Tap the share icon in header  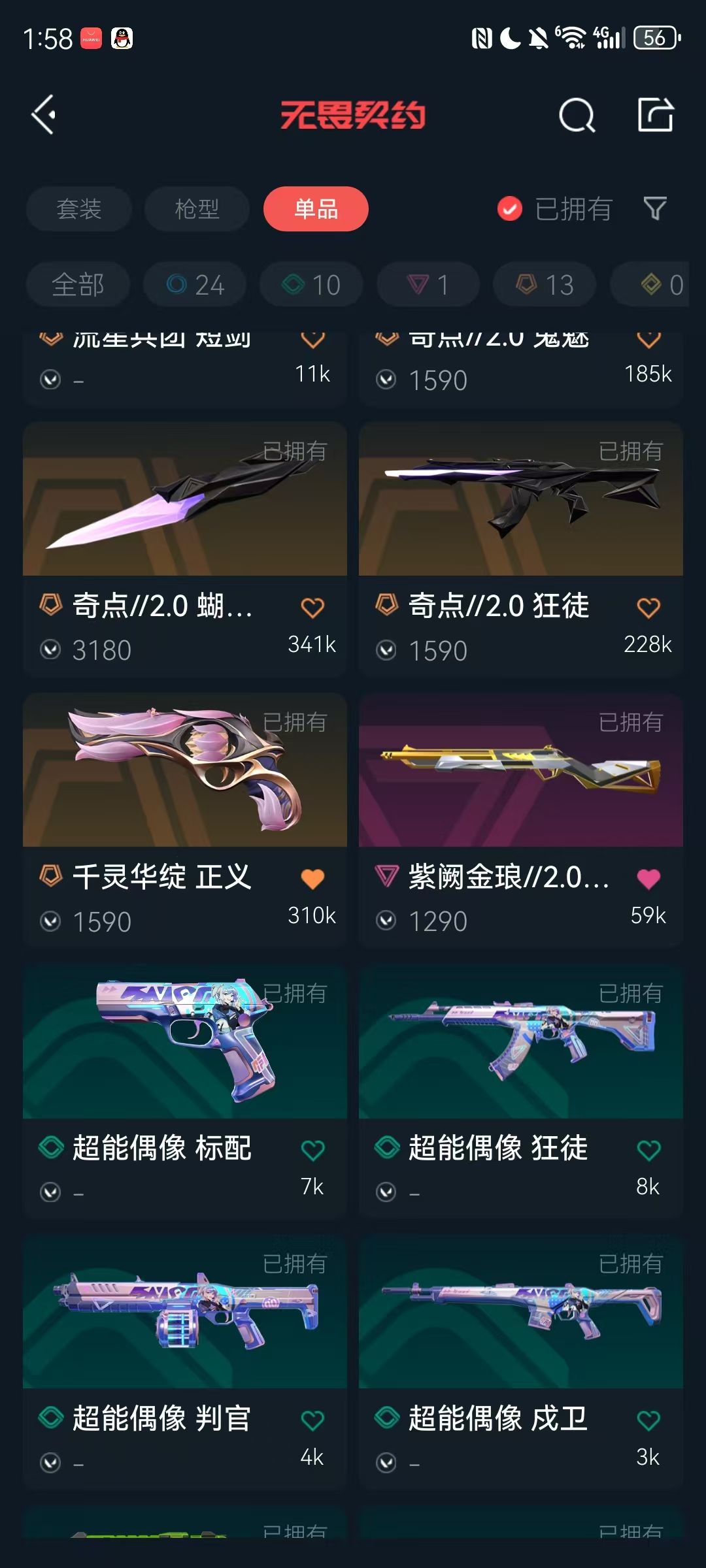click(x=656, y=114)
